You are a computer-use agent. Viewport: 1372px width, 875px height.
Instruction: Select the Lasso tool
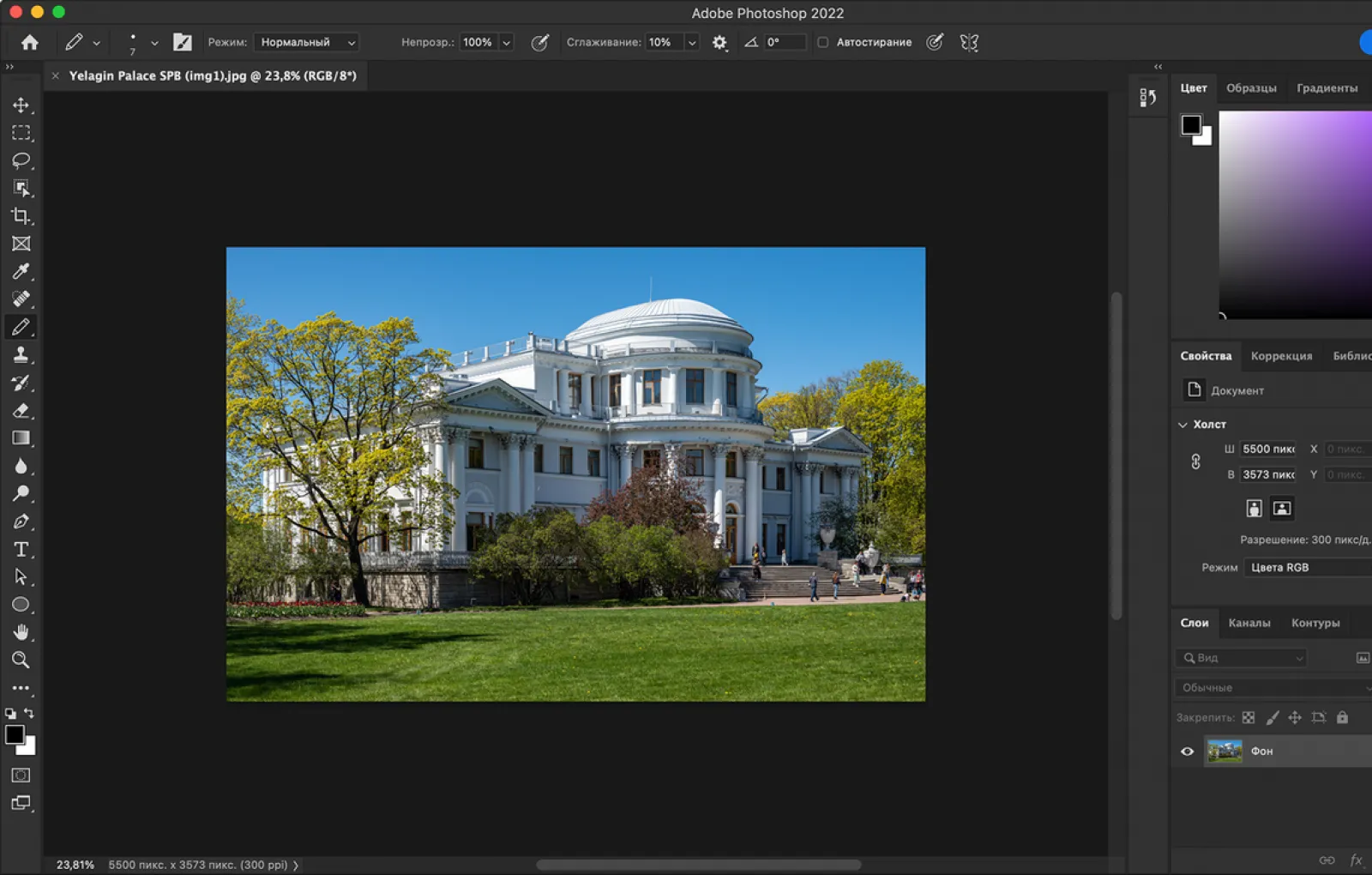(x=21, y=160)
